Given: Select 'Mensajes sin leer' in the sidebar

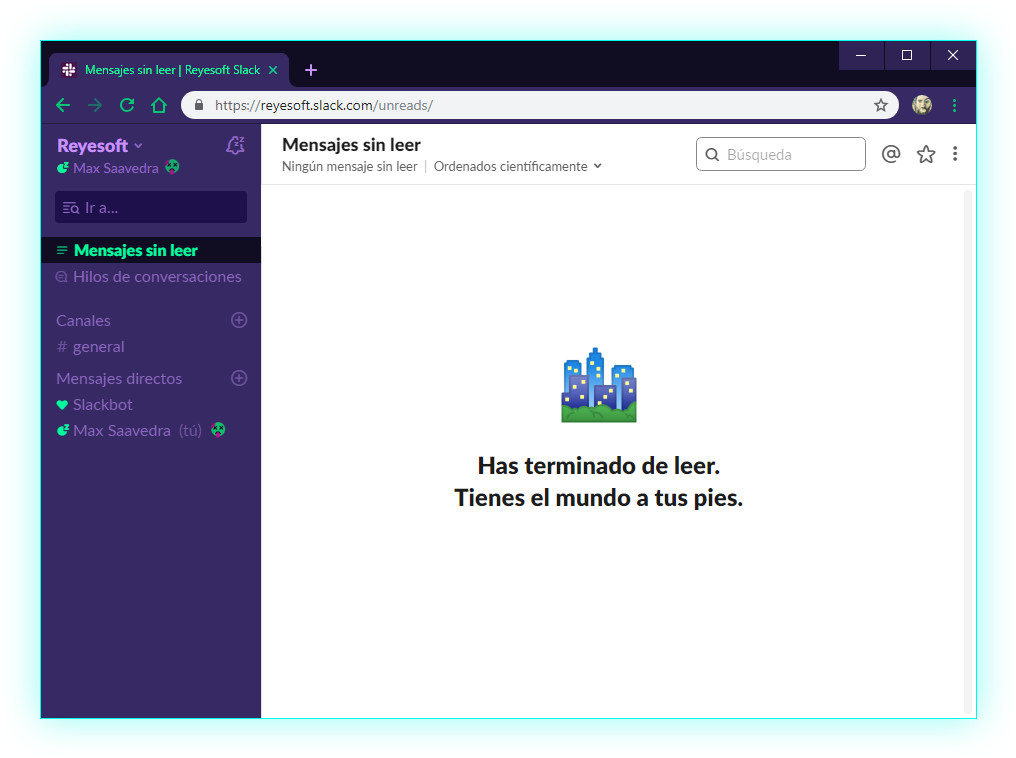Looking at the screenshot, I should pyautogui.click(x=136, y=250).
